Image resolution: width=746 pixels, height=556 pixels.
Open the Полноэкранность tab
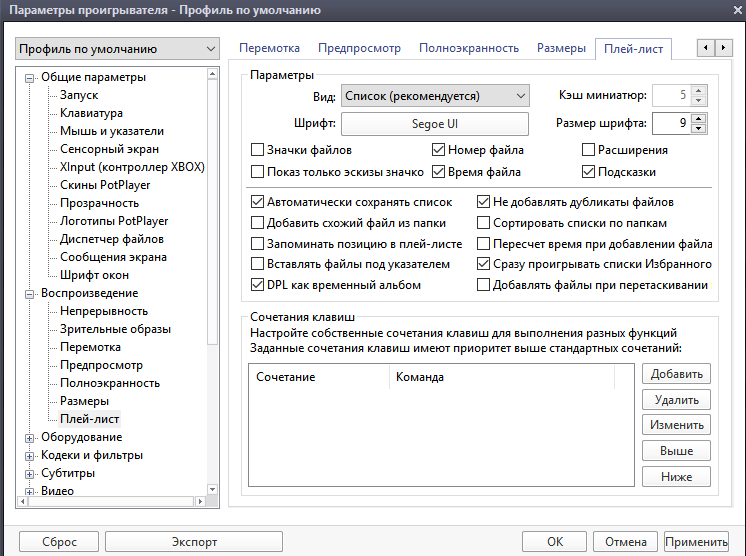[469, 48]
